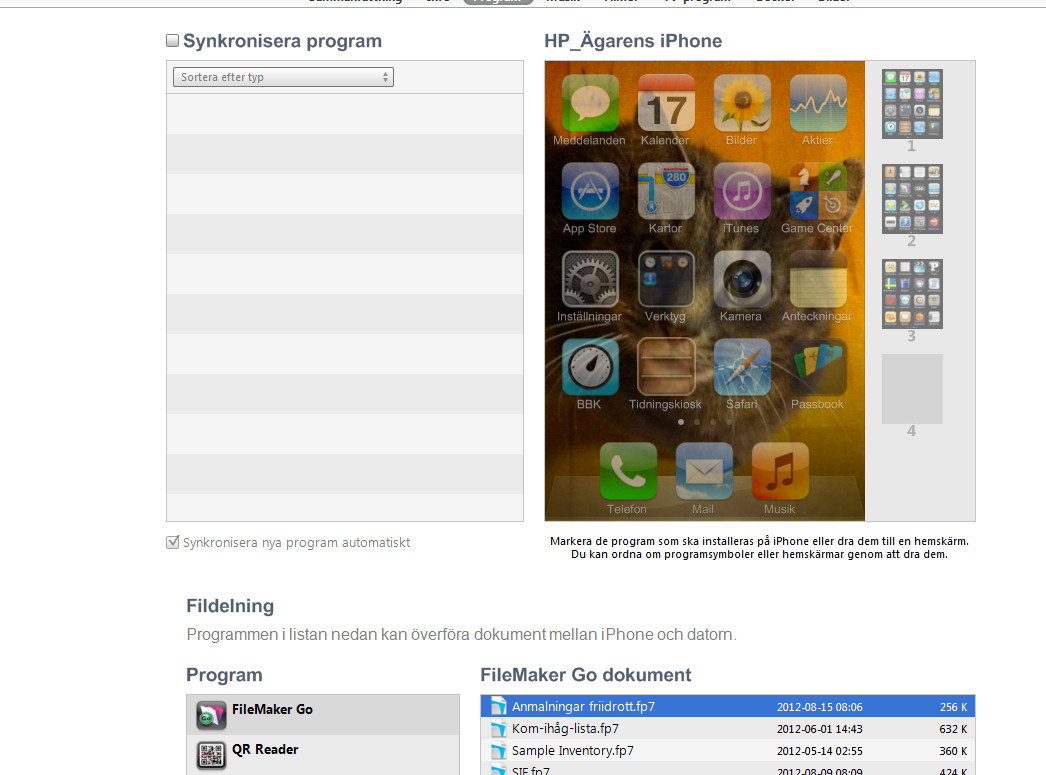
Task: Select home screen thumbnail 1
Action: click(912, 104)
